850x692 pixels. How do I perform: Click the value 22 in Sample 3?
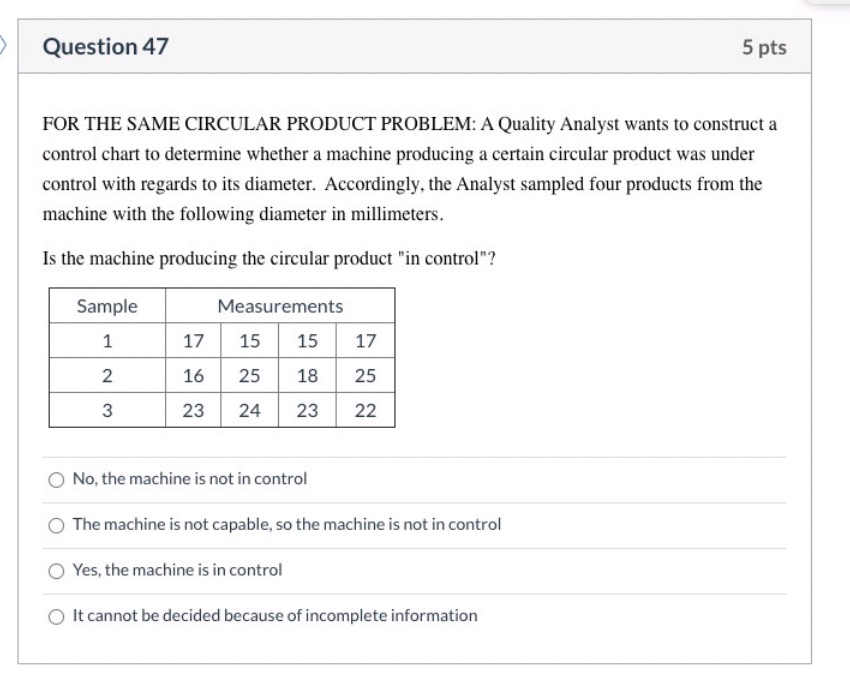click(367, 411)
